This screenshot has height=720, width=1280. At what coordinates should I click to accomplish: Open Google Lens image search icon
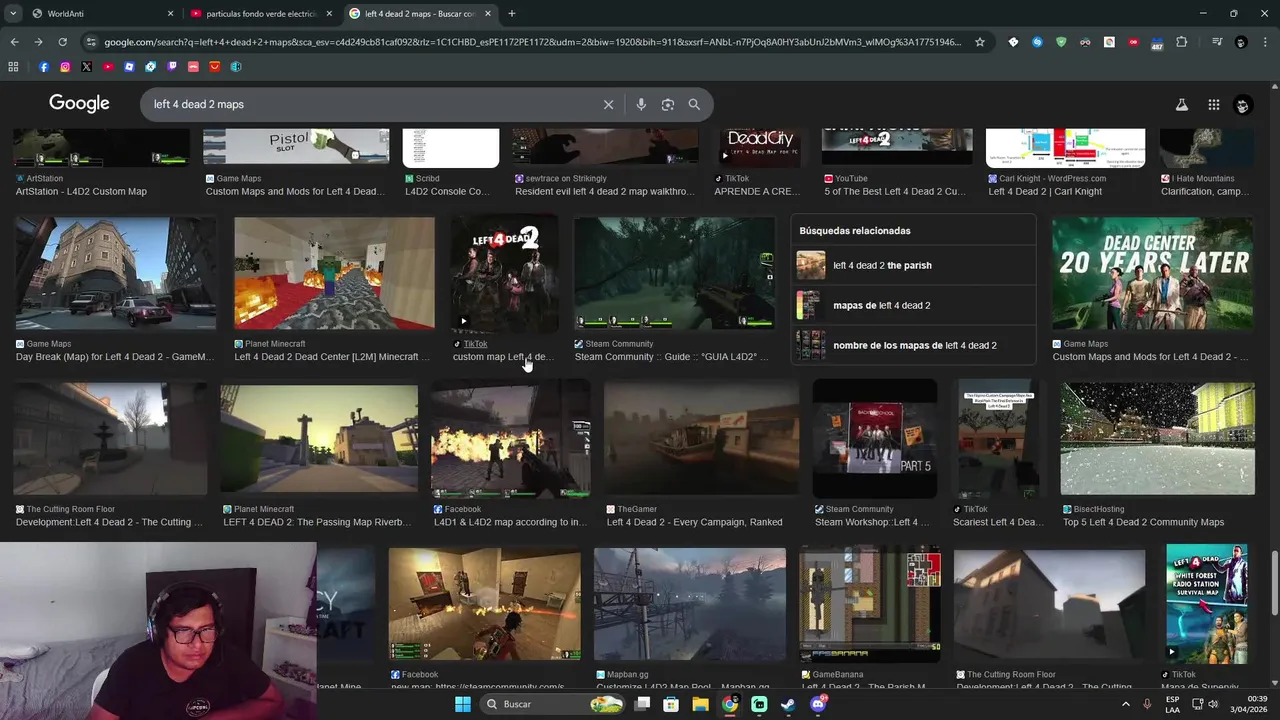[x=668, y=104]
